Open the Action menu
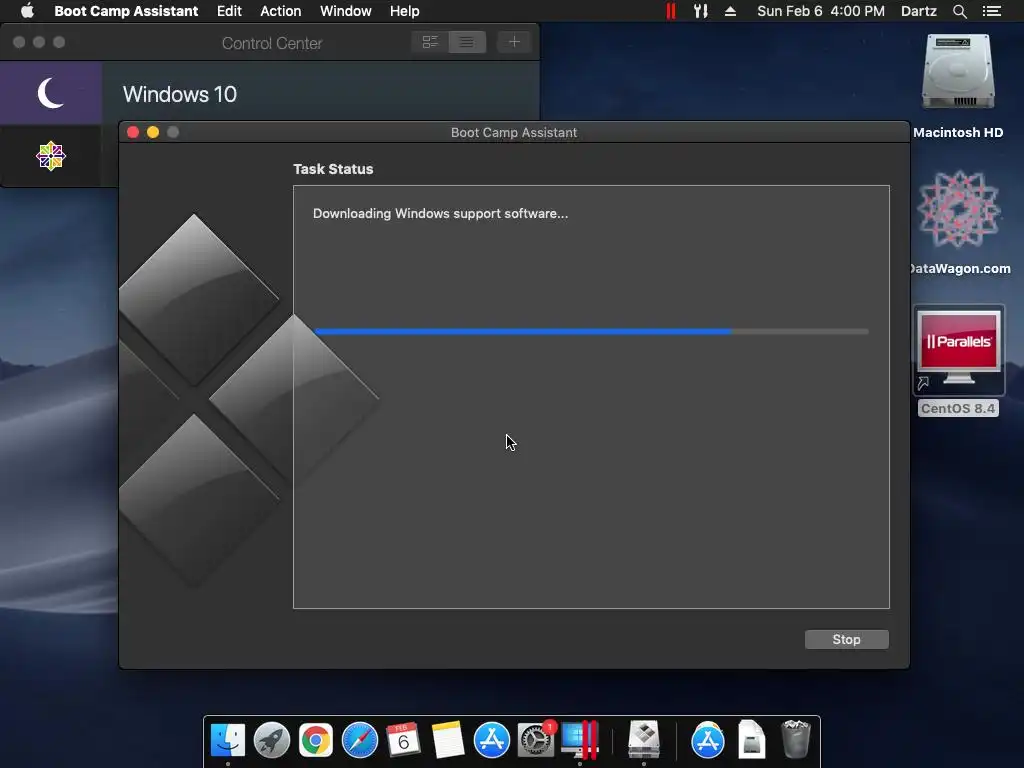Screen dimensions: 1024x768 [281, 11]
